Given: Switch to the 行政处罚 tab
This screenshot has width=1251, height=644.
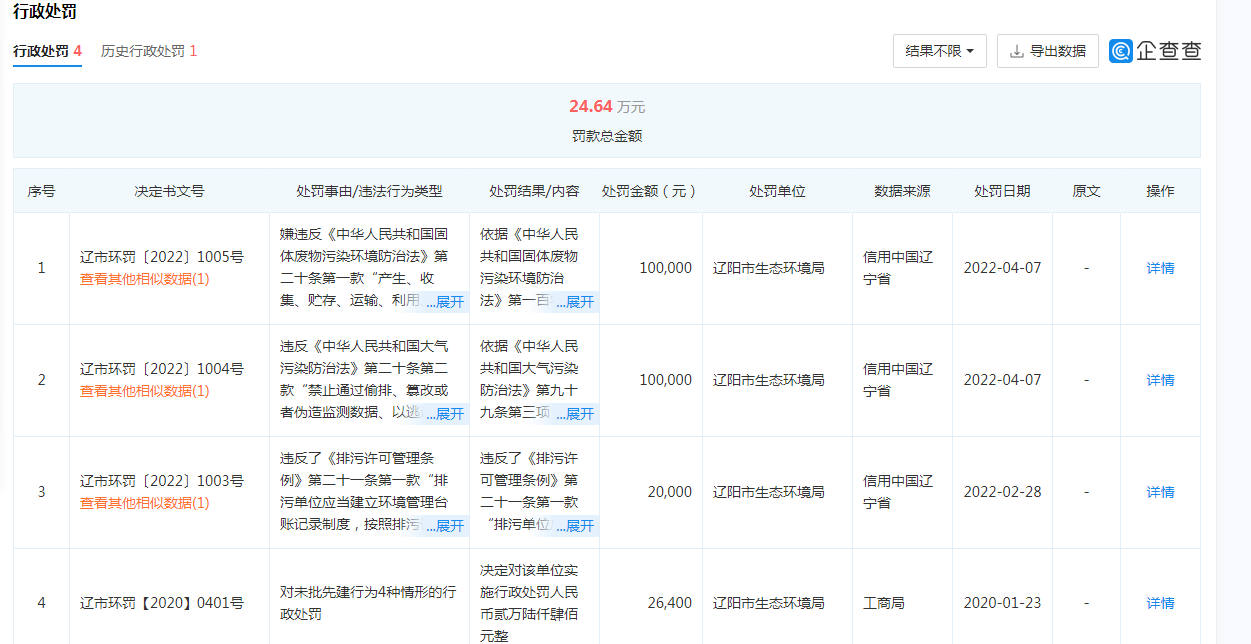Looking at the screenshot, I should (47, 51).
